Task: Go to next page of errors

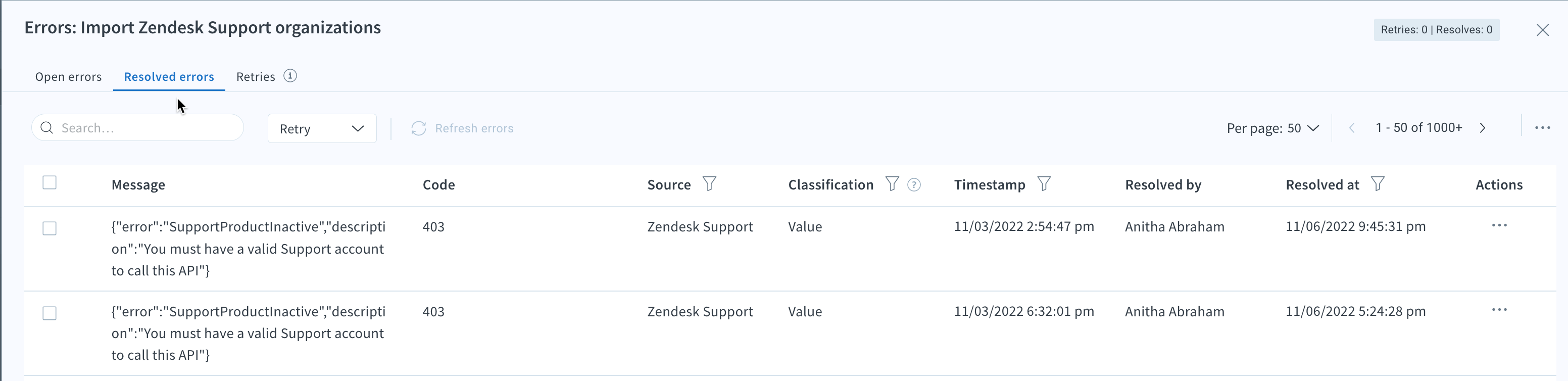Action: [1483, 128]
